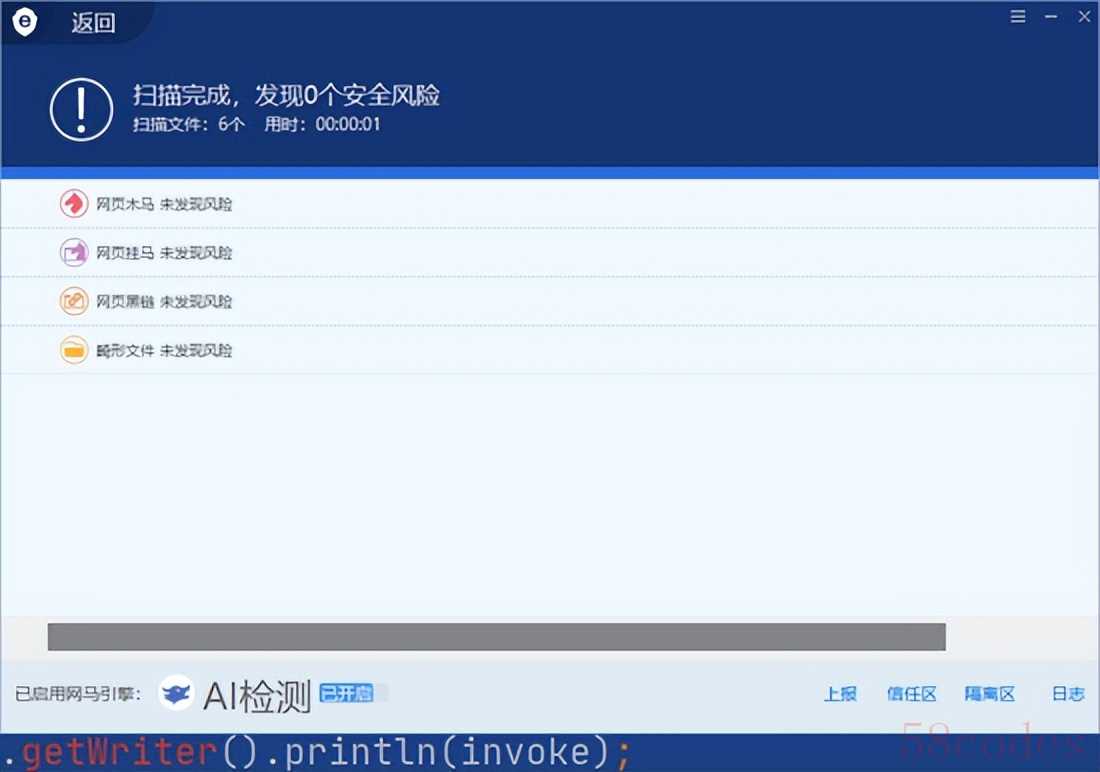Click the gray bar above the engine row
Image resolution: width=1100 pixels, height=772 pixels.
[x=497, y=637]
